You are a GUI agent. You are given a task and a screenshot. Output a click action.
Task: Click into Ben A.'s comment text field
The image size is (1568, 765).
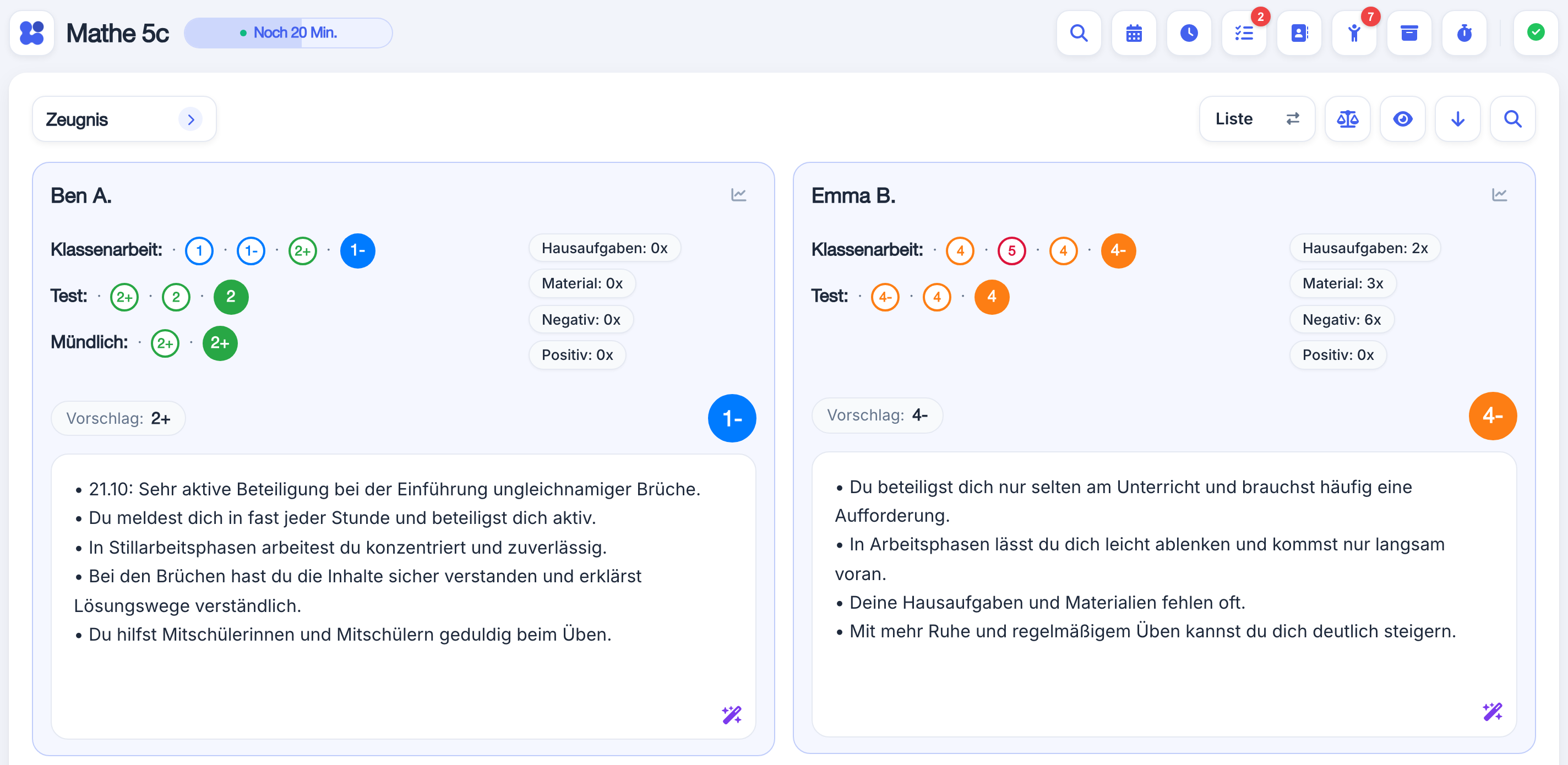tap(404, 597)
